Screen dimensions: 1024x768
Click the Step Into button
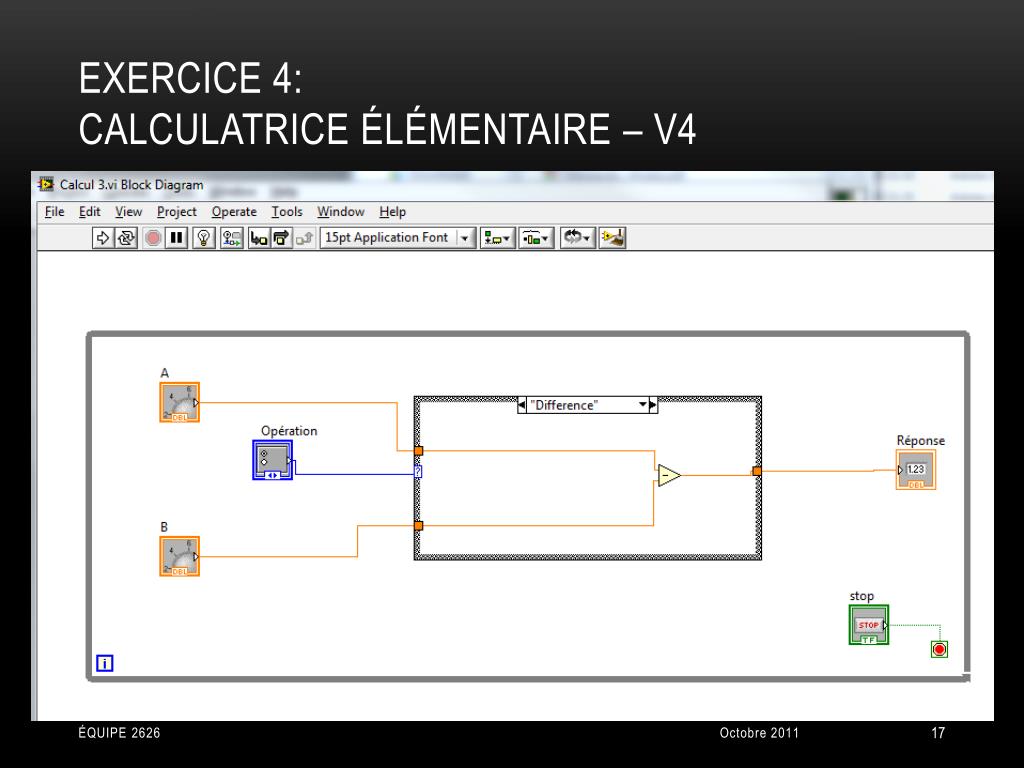[259, 238]
